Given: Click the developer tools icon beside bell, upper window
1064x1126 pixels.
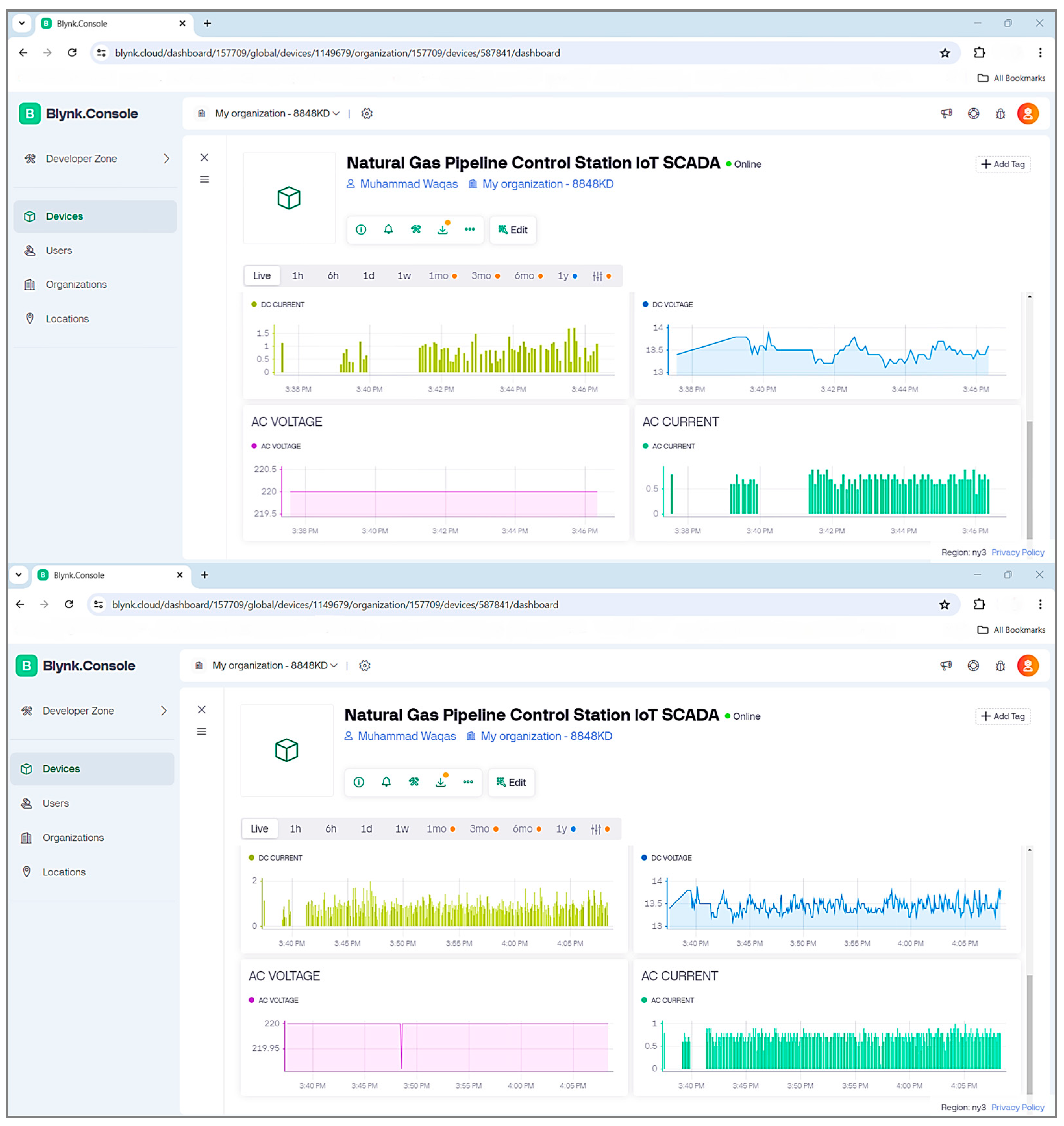Looking at the screenshot, I should point(416,230).
